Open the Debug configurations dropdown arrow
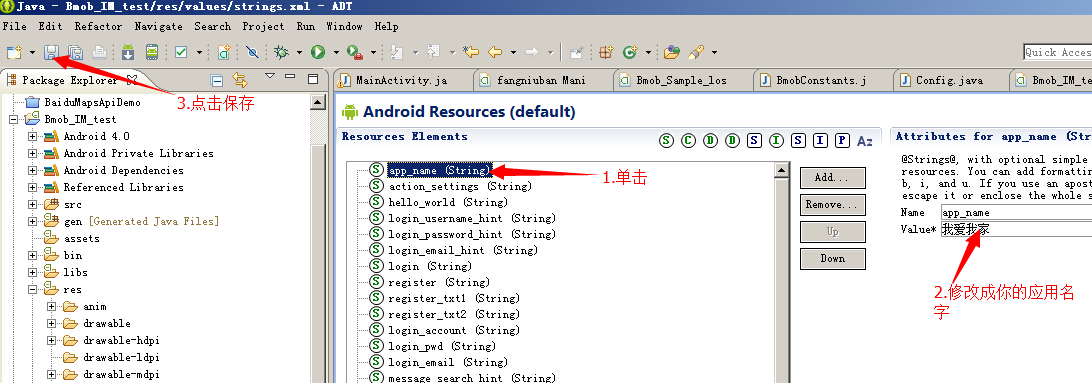 point(299,53)
